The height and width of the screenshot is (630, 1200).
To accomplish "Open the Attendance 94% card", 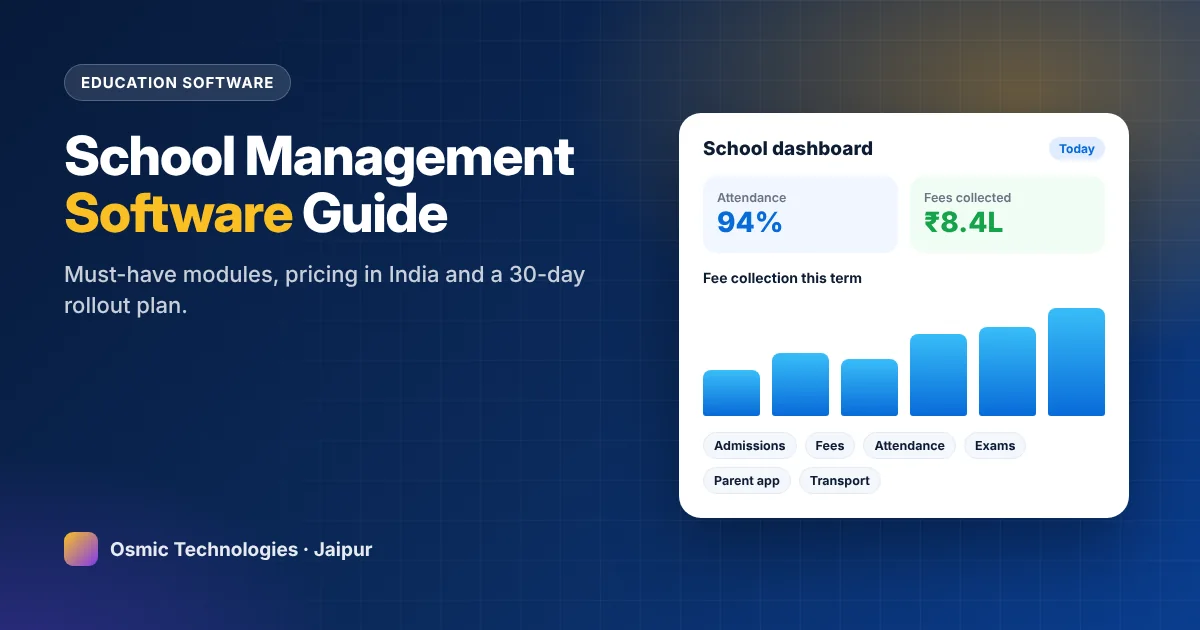I will click(800, 215).
